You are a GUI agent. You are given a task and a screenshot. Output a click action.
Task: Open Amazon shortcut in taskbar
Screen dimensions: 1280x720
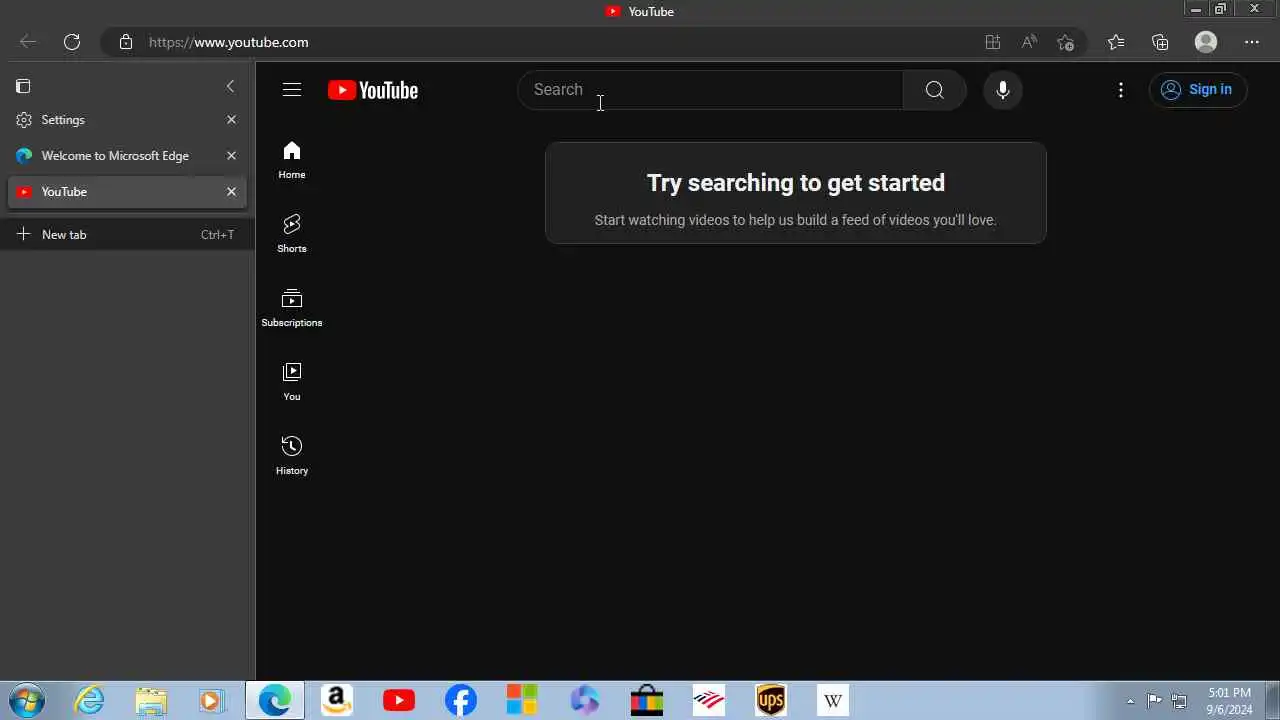(337, 700)
